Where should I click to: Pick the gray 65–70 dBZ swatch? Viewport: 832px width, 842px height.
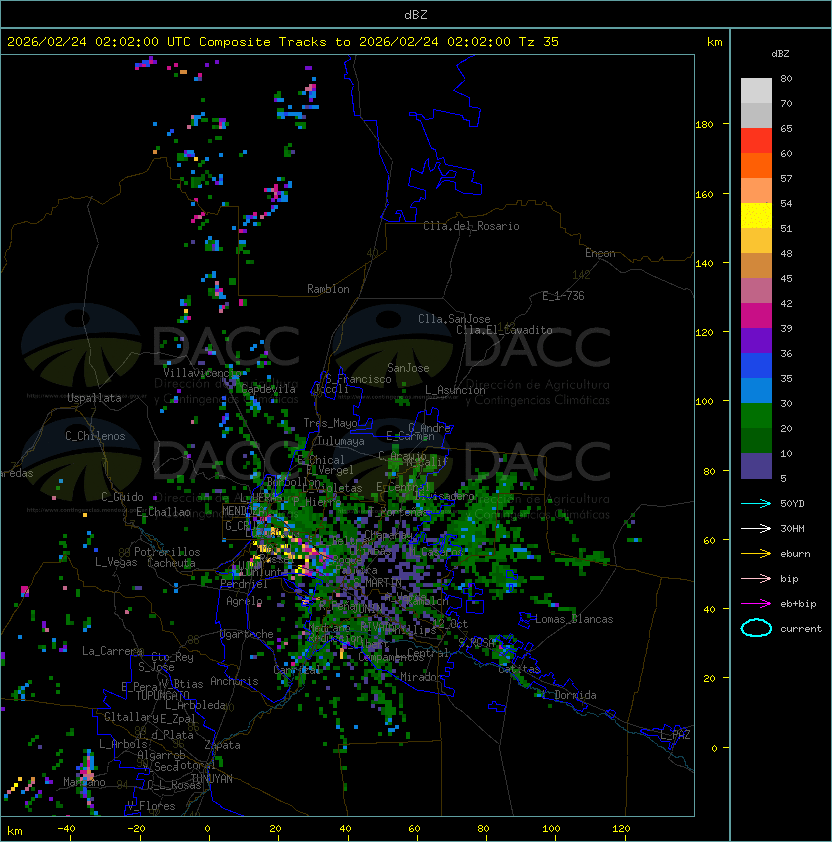pyautogui.click(x=756, y=115)
